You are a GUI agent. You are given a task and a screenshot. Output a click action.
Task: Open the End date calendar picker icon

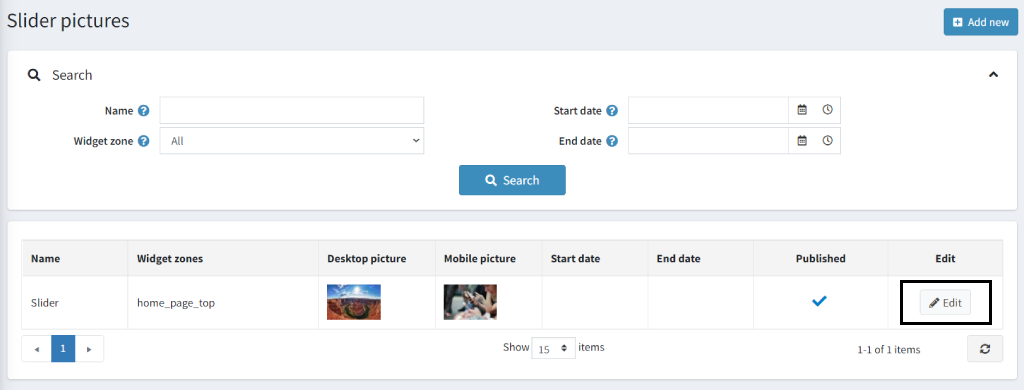802,140
